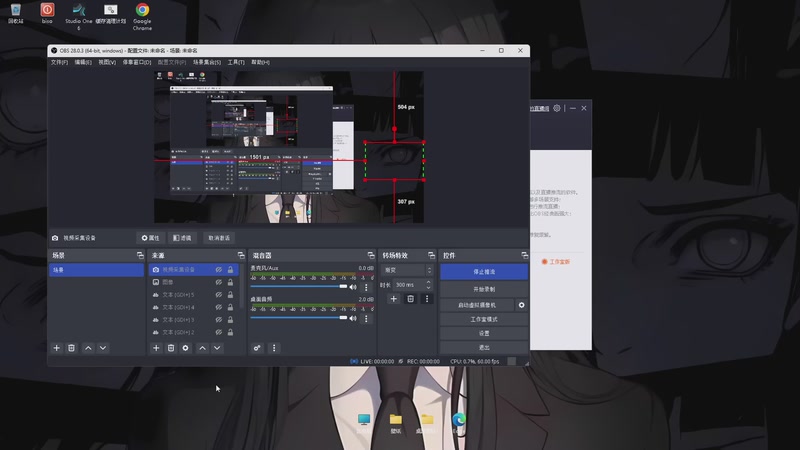Float the Sources dock panel

[241, 255]
